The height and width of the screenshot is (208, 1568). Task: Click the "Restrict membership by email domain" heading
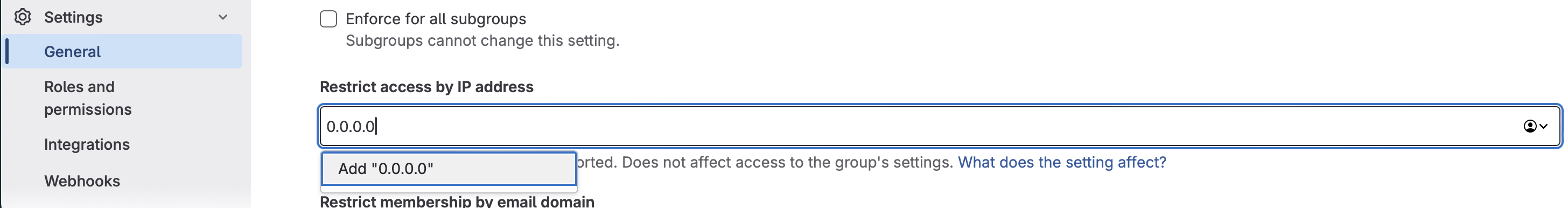(457, 202)
